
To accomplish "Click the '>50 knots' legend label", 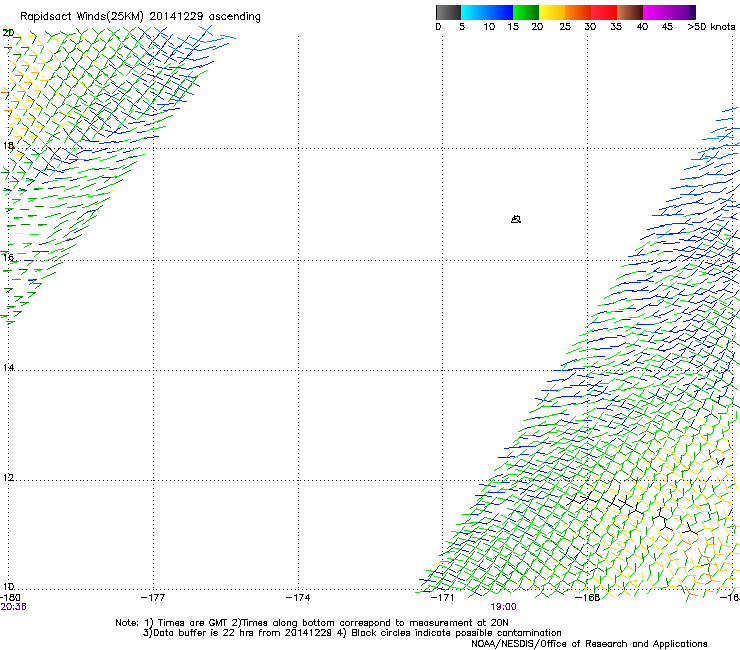I will pos(711,27).
